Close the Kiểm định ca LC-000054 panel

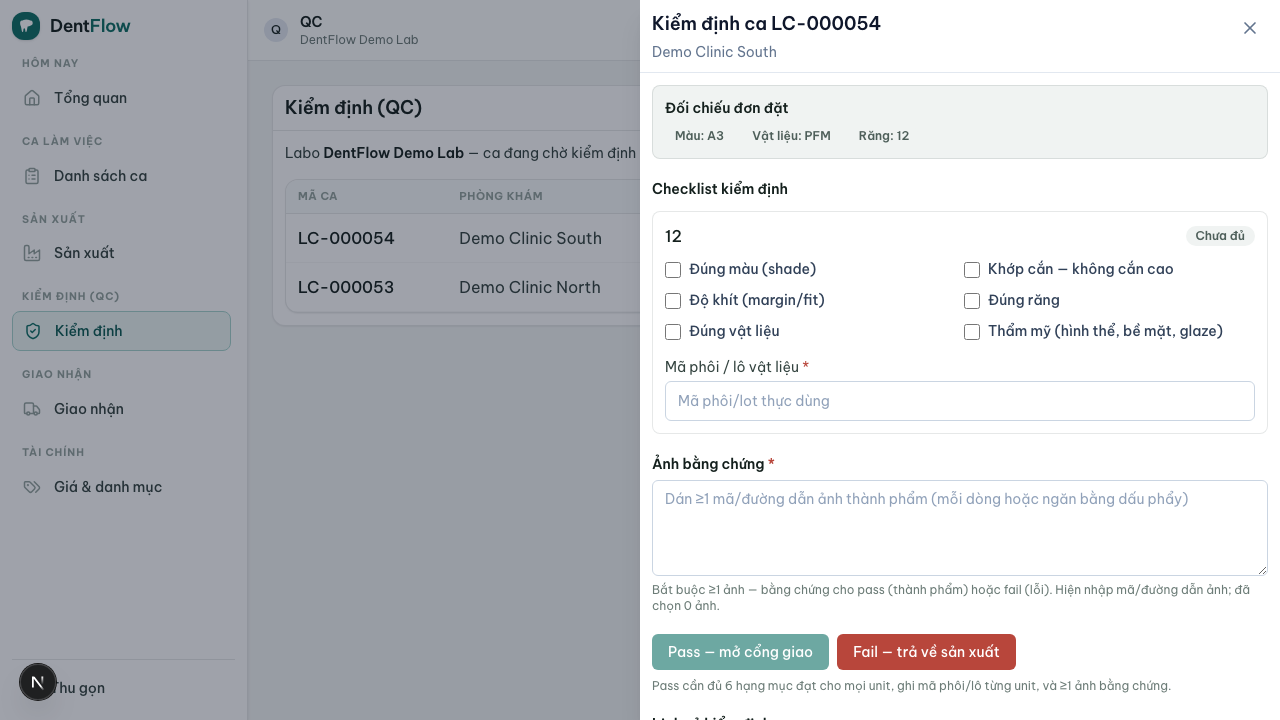pyautogui.click(x=1250, y=28)
